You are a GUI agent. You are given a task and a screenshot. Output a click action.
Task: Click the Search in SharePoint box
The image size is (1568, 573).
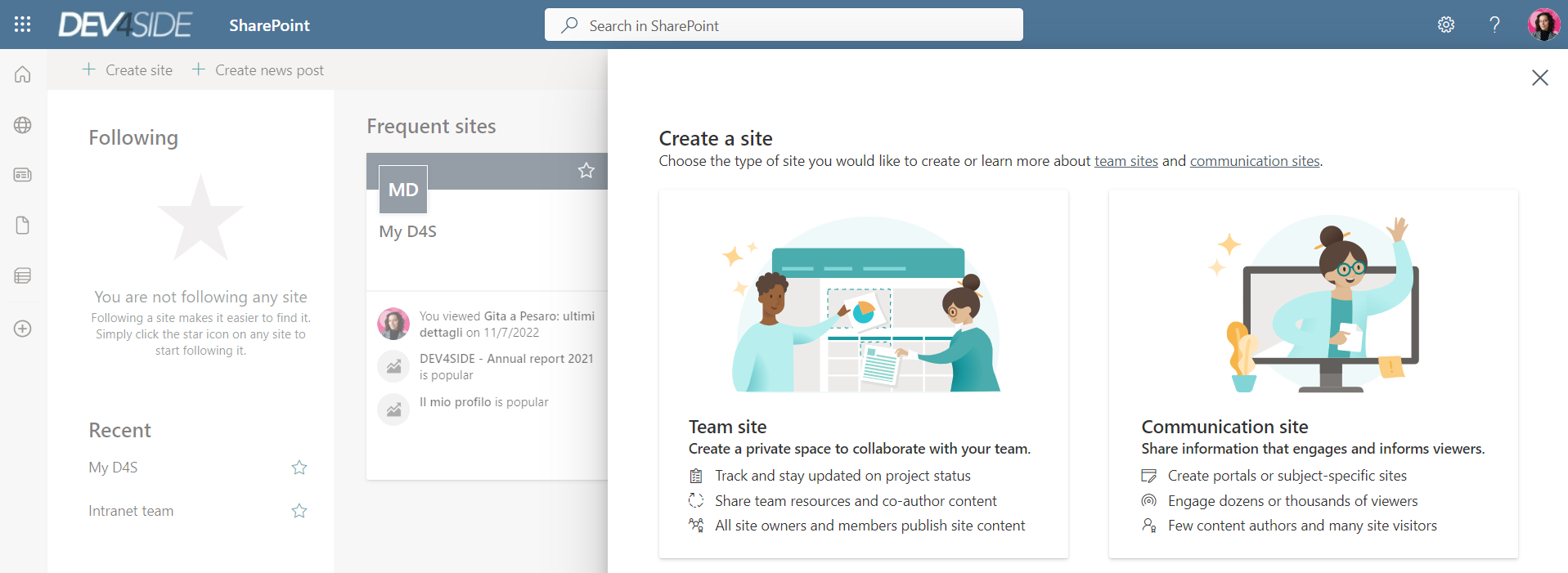coord(784,25)
